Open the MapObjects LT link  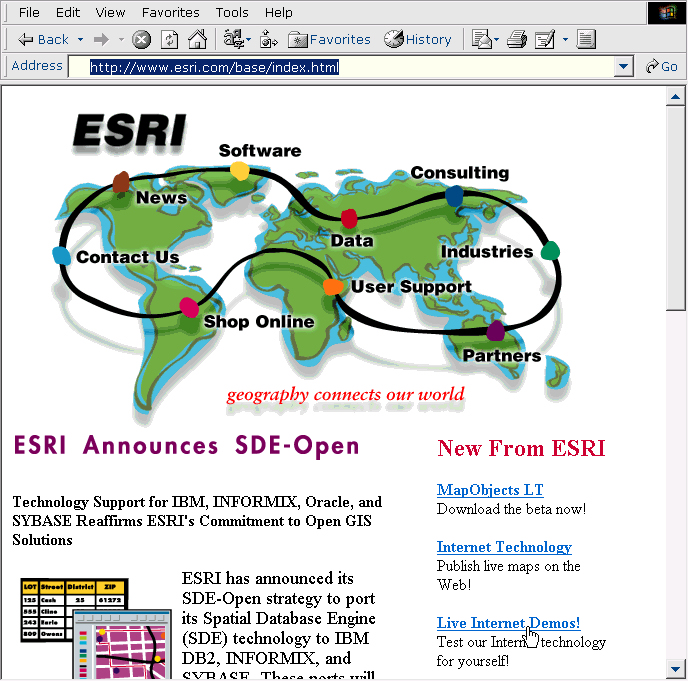point(490,490)
